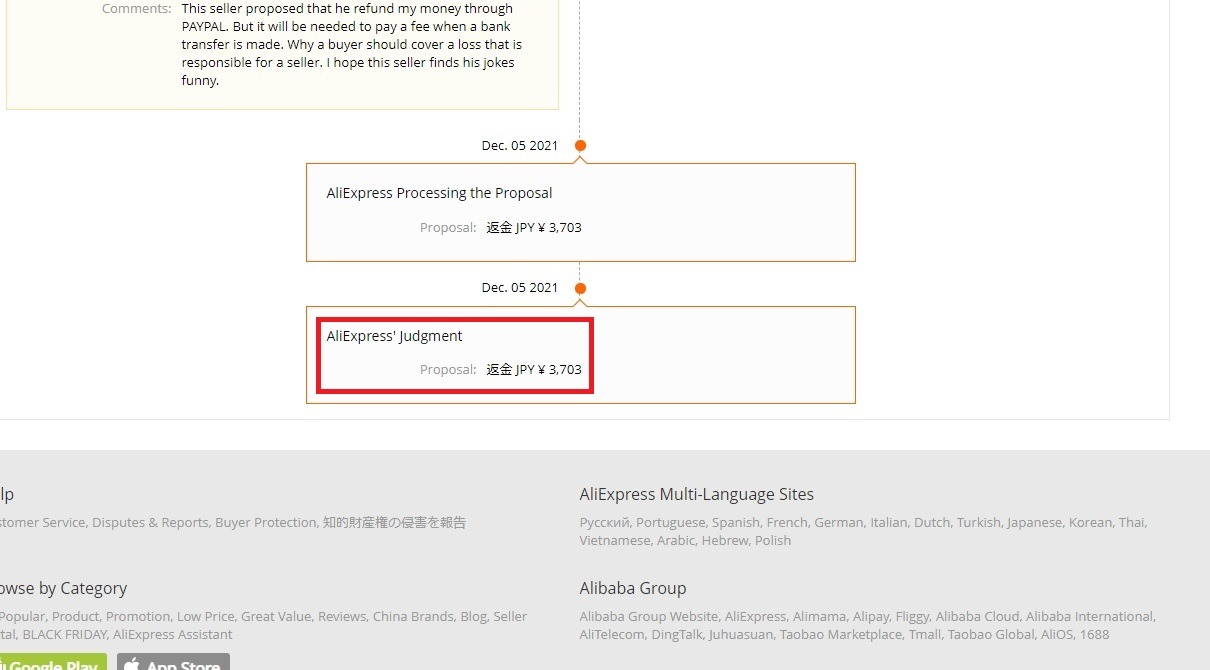Open the 知的財産権の侵害を報告 link
Screen dimensions: 1210x670
point(395,522)
